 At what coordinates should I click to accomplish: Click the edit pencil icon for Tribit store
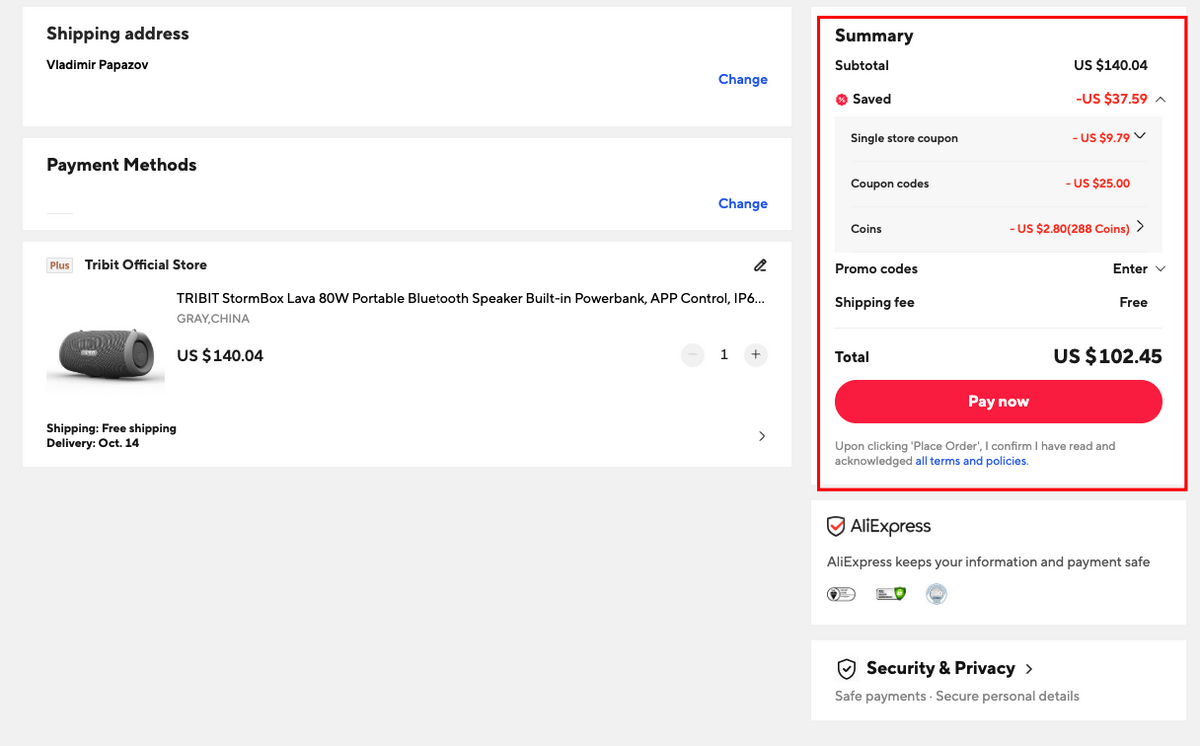coord(760,265)
